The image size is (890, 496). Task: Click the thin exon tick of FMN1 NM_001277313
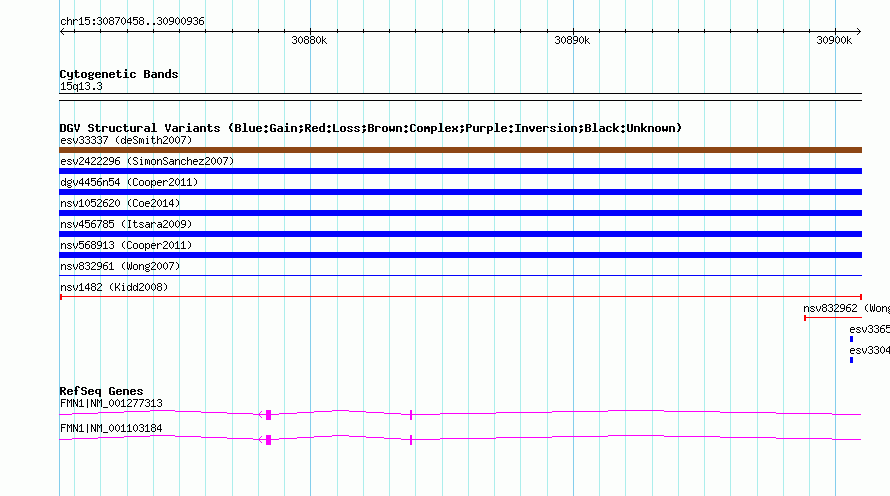(411, 415)
